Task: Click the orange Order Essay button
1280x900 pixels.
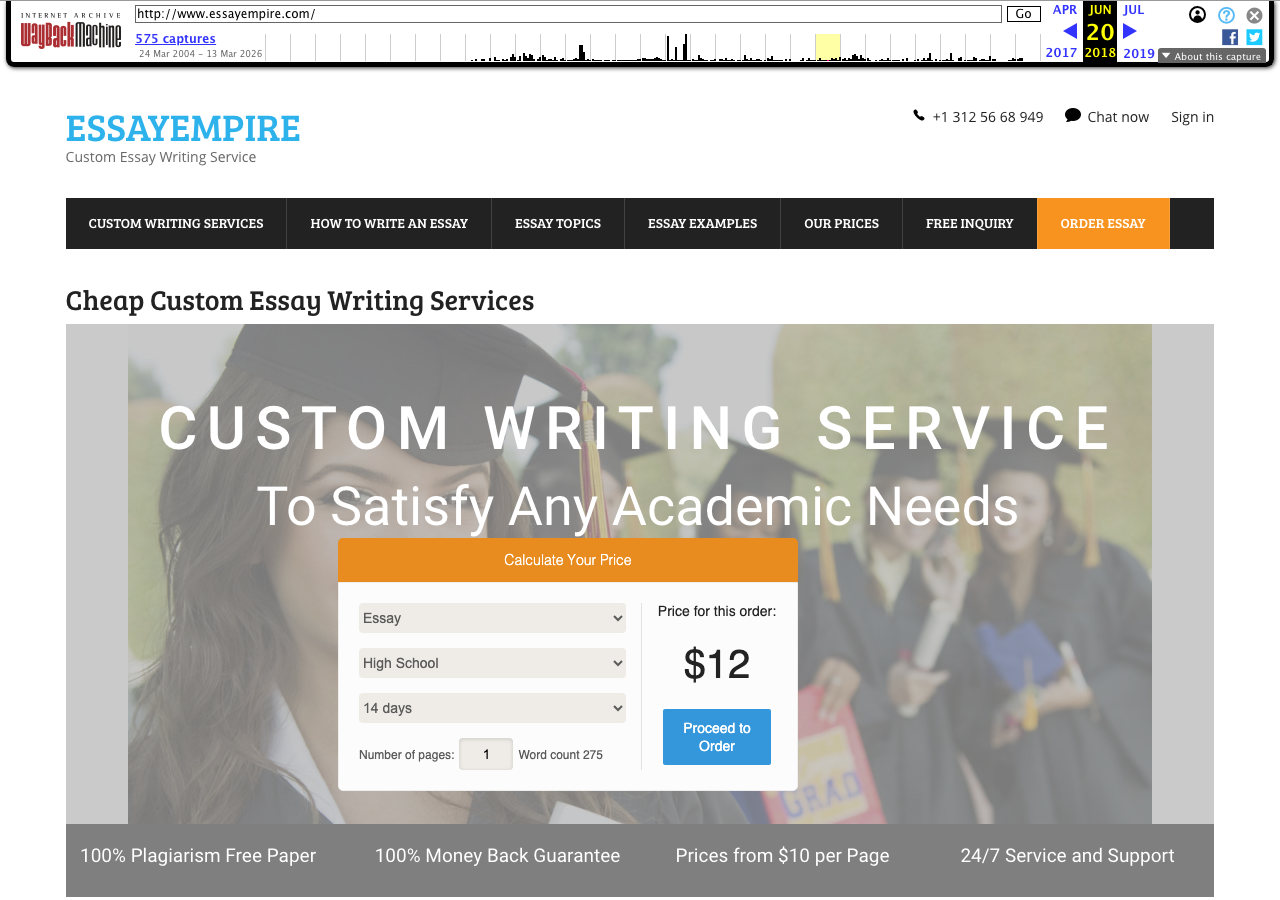Action: click(x=1103, y=223)
